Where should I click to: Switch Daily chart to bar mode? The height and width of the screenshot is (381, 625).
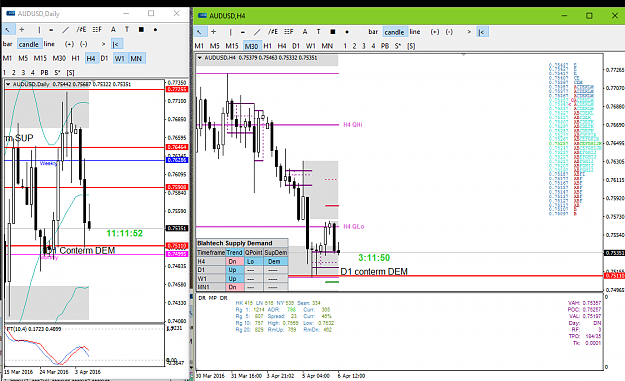click(8, 44)
